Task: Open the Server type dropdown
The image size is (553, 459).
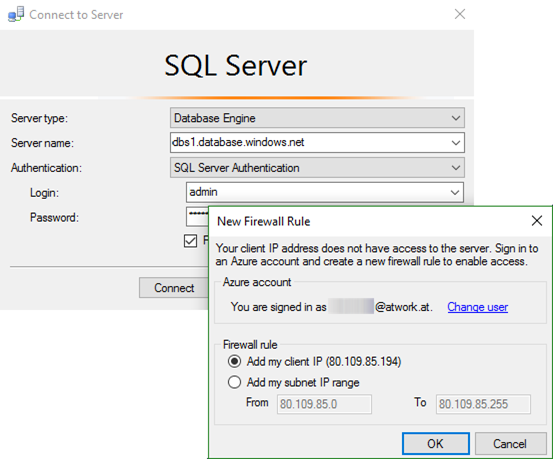Action: click(x=317, y=118)
